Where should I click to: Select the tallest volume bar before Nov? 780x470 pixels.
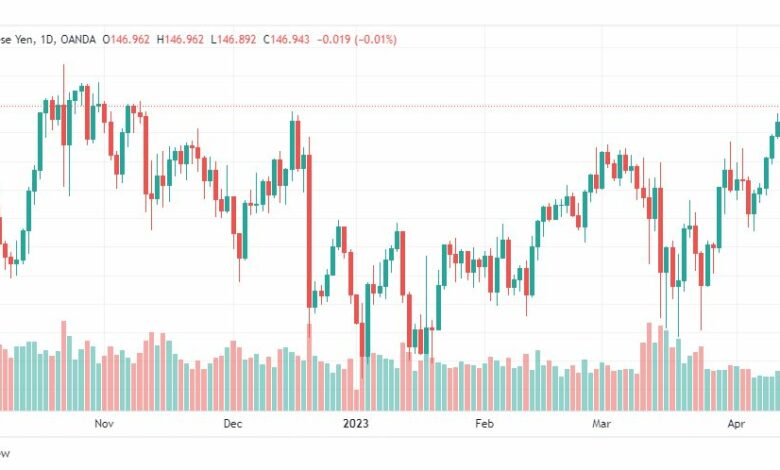(x=64, y=366)
